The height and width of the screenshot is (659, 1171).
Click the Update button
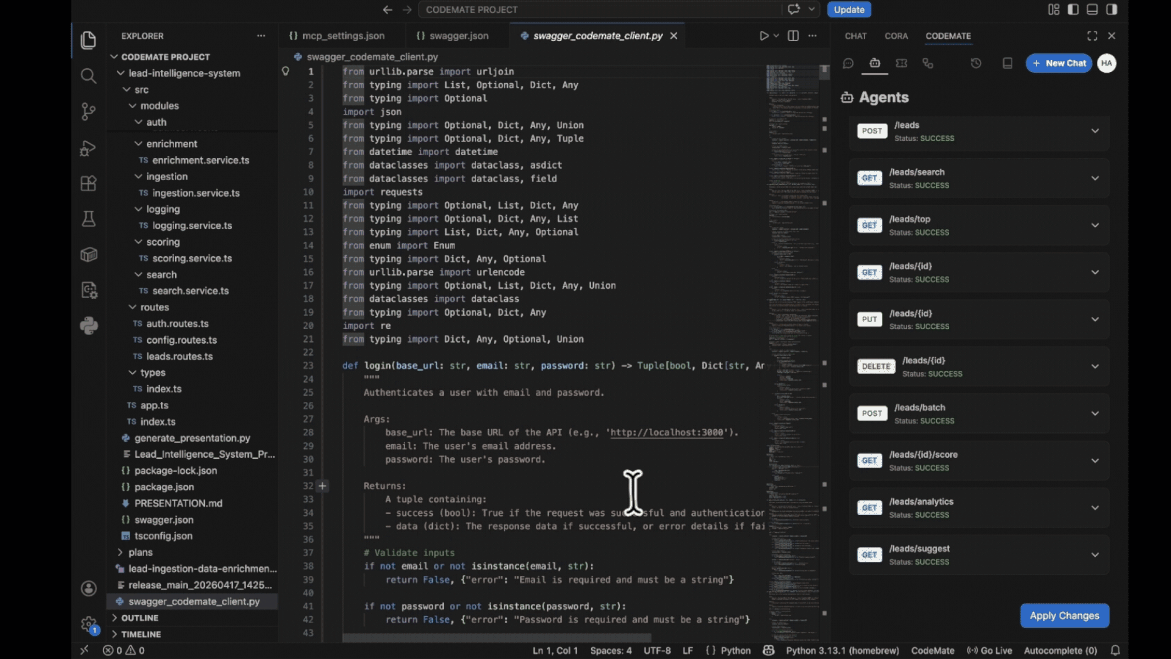coord(848,10)
